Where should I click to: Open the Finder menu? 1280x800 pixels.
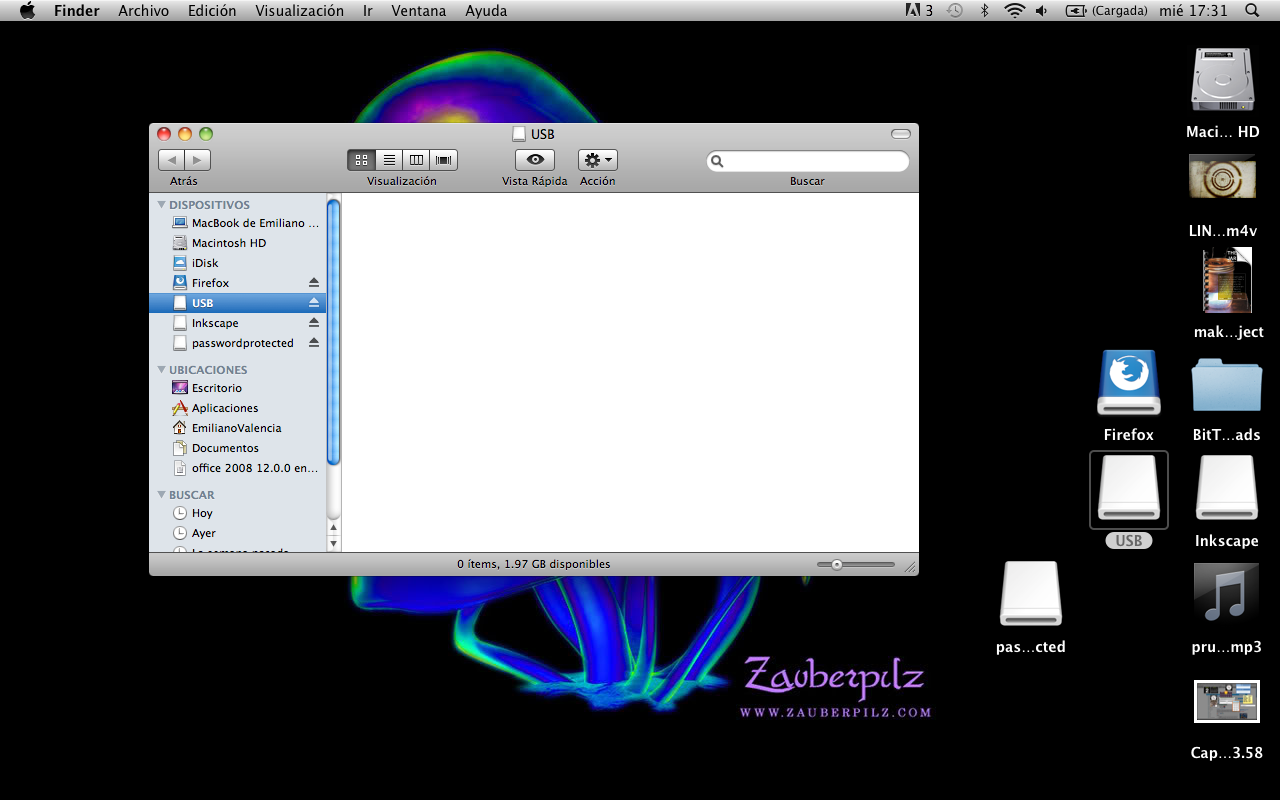click(x=77, y=11)
